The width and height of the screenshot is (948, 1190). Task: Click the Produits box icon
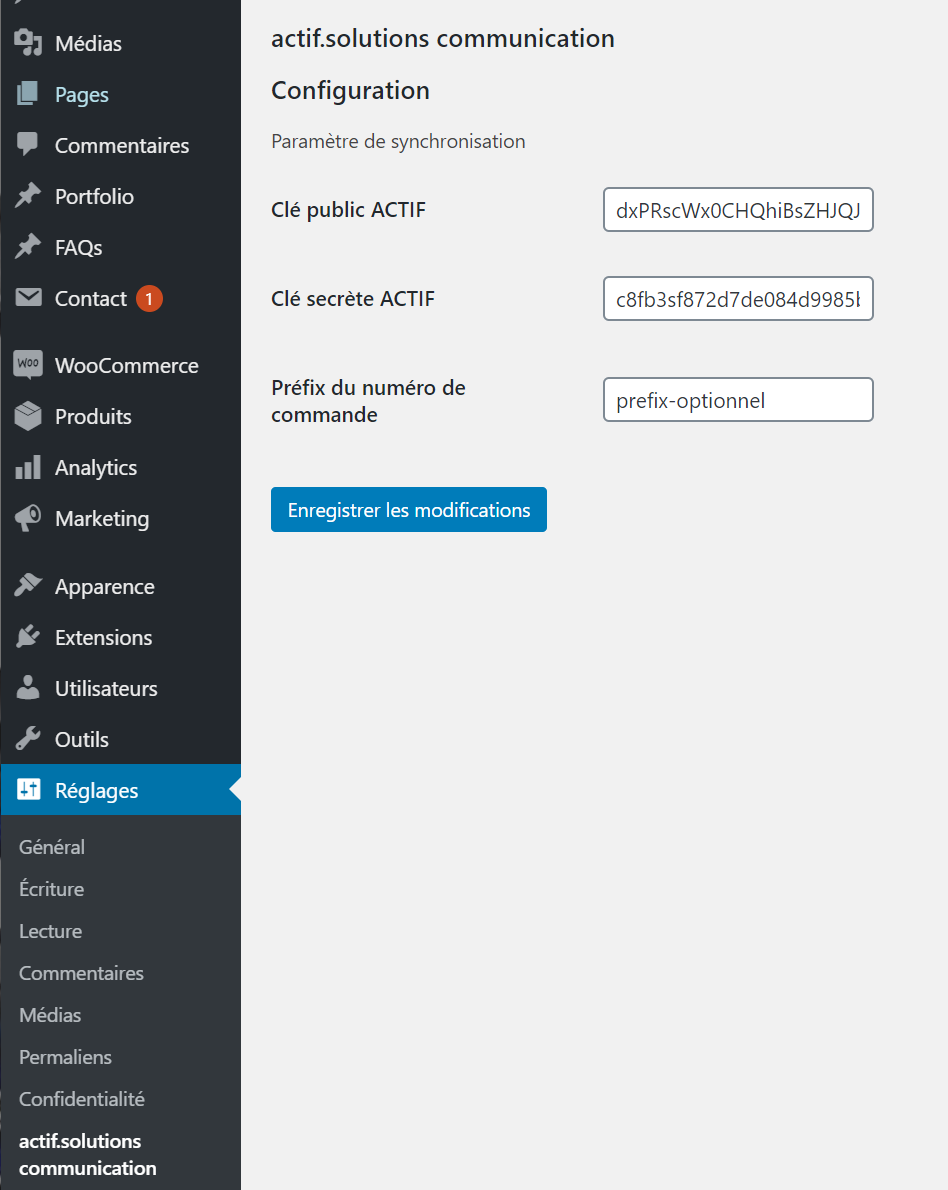point(28,416)
